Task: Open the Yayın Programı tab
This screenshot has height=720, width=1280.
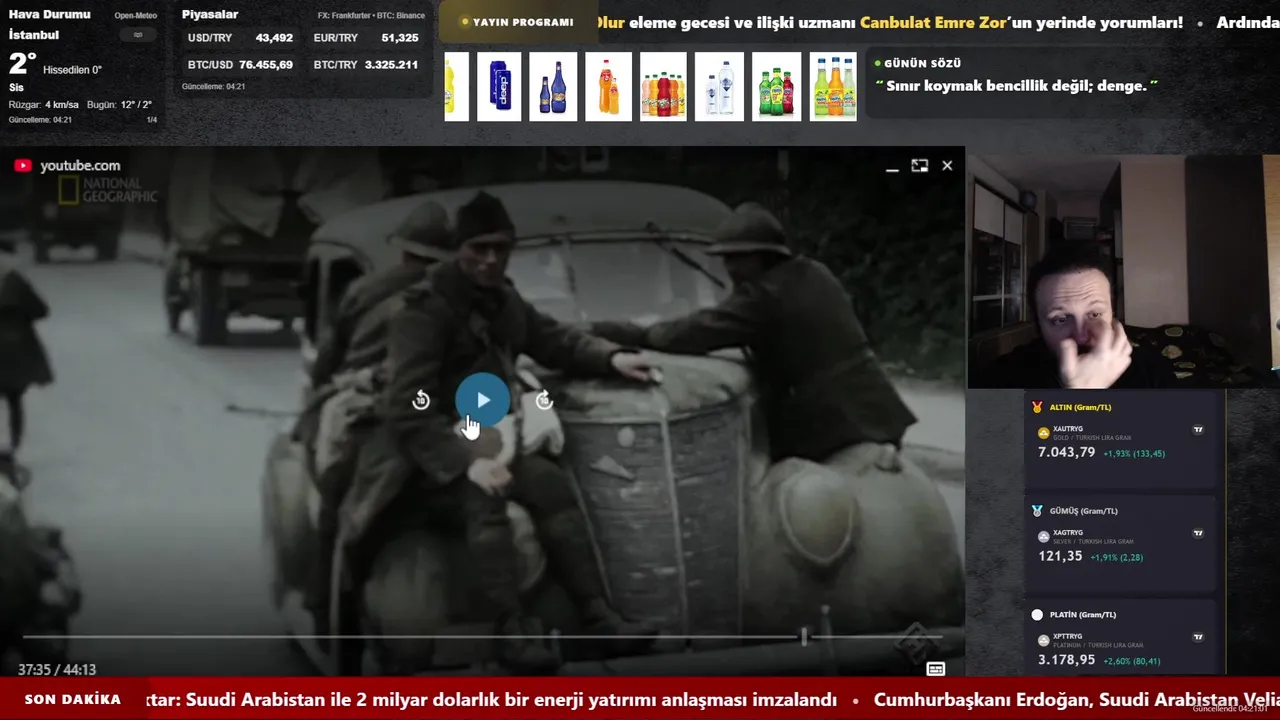Action: click(517, 22)
